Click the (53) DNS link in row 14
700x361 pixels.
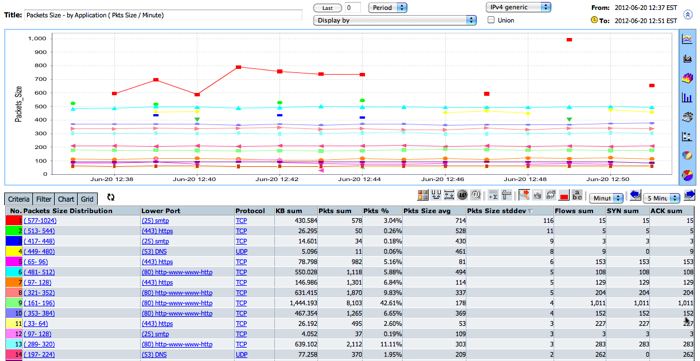pos(154,354)
